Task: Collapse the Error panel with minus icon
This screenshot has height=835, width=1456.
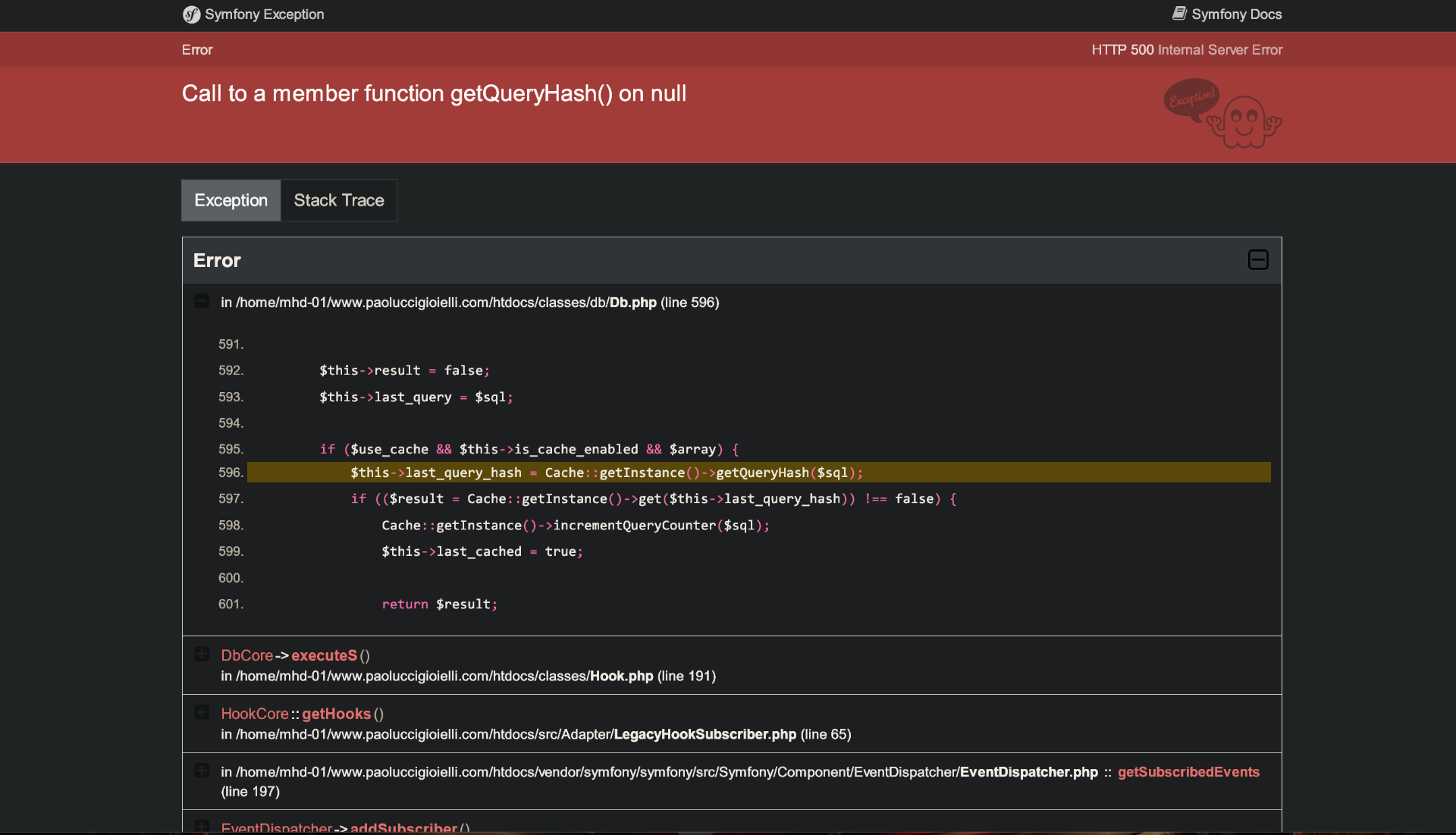Action: click(1258, 260)
